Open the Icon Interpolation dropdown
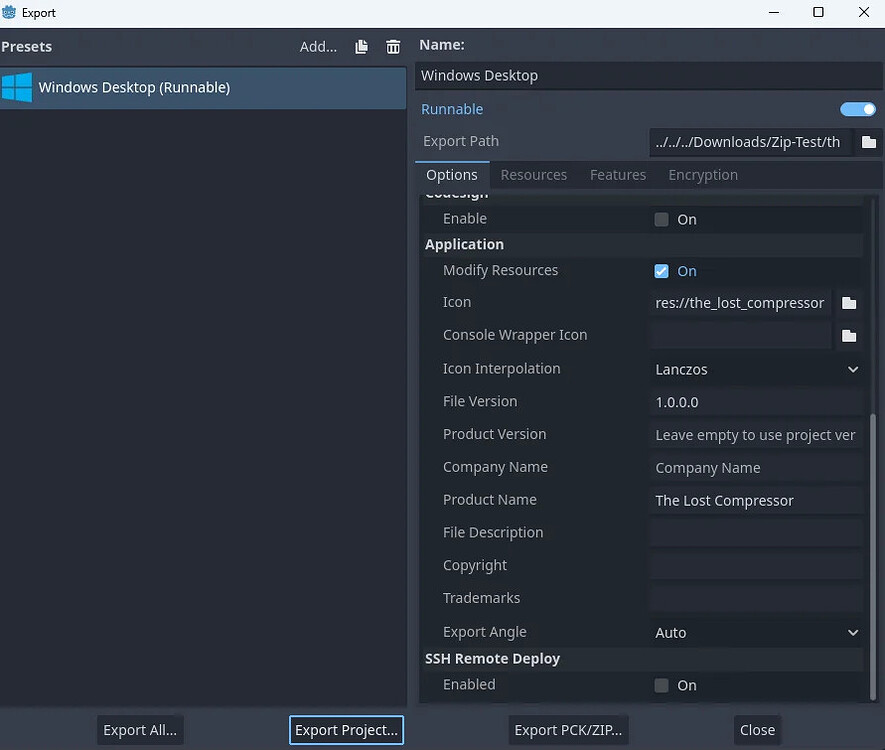This screenshot has height=750, width=885. [756, 369]
